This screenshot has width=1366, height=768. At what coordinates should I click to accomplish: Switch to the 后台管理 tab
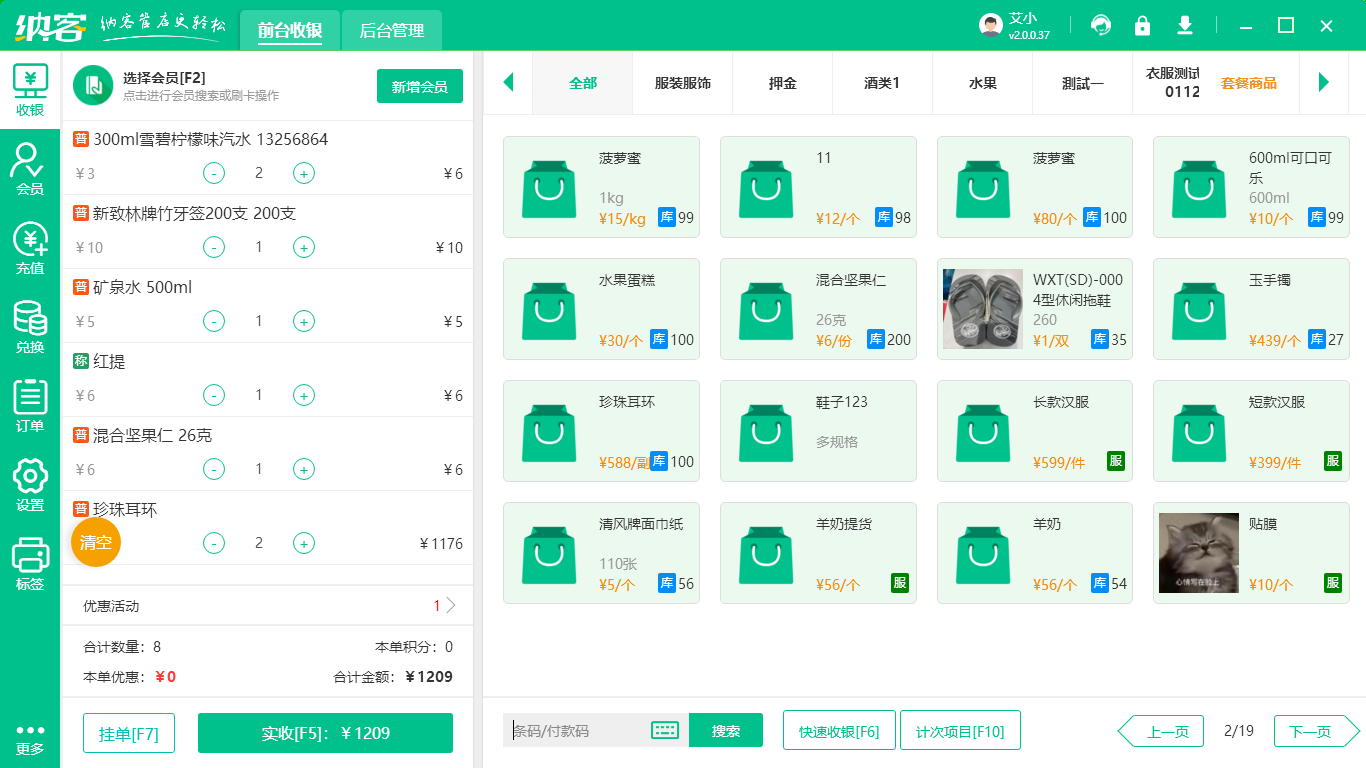391,31
